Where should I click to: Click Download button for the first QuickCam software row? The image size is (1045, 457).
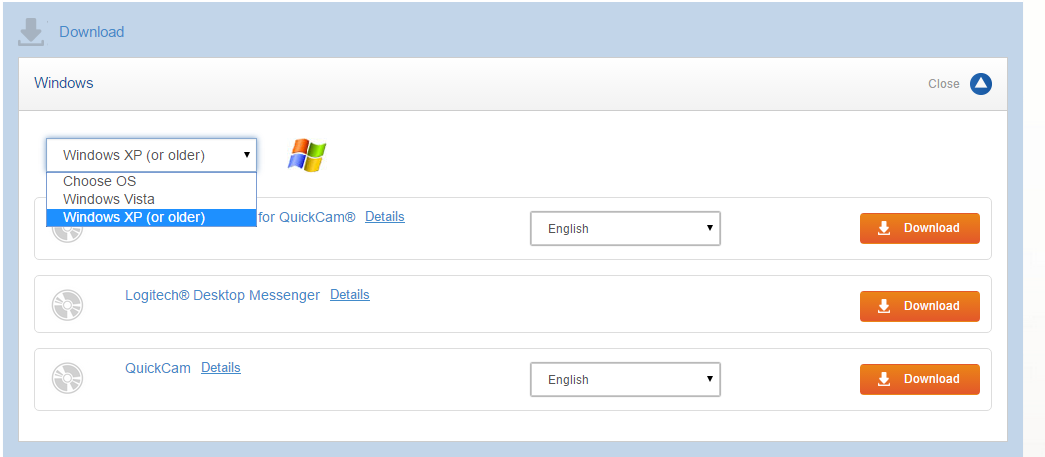click(920, 228)
